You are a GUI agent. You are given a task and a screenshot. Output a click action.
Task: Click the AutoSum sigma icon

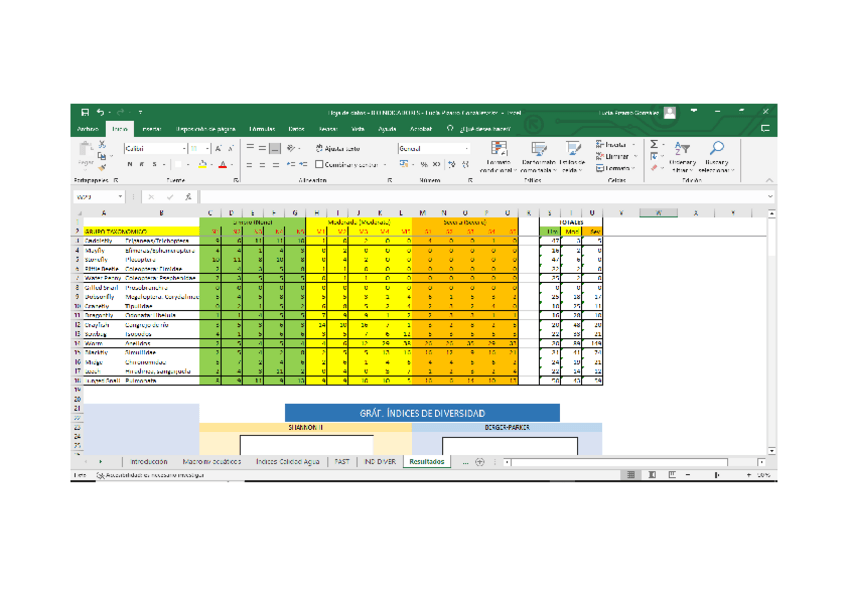tap(654, 144)
